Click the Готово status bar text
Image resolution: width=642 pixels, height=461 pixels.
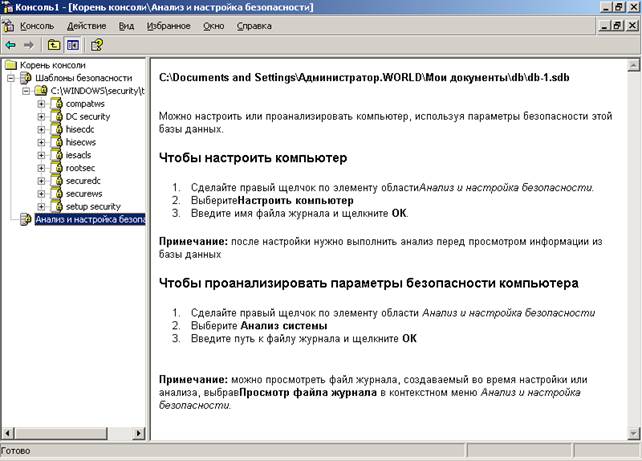pyautogui.click(x=16, y=451)
